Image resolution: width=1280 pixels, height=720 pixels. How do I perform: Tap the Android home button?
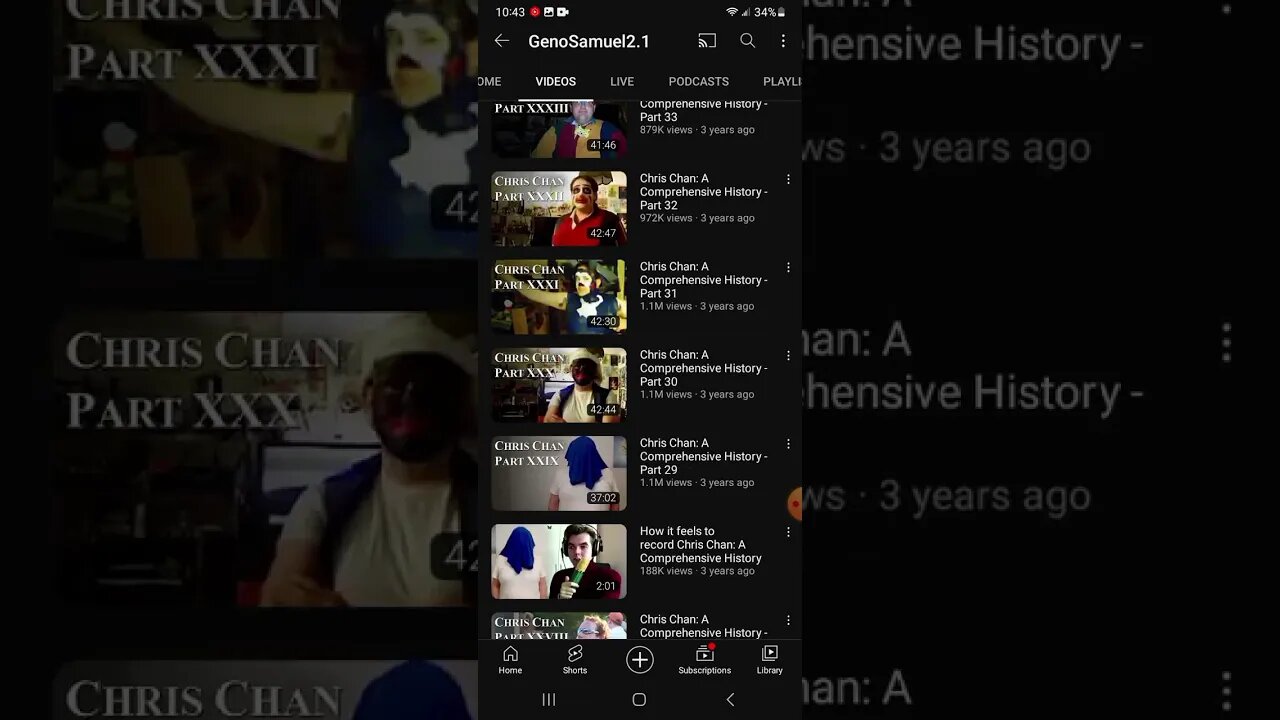tap(640, 700)
